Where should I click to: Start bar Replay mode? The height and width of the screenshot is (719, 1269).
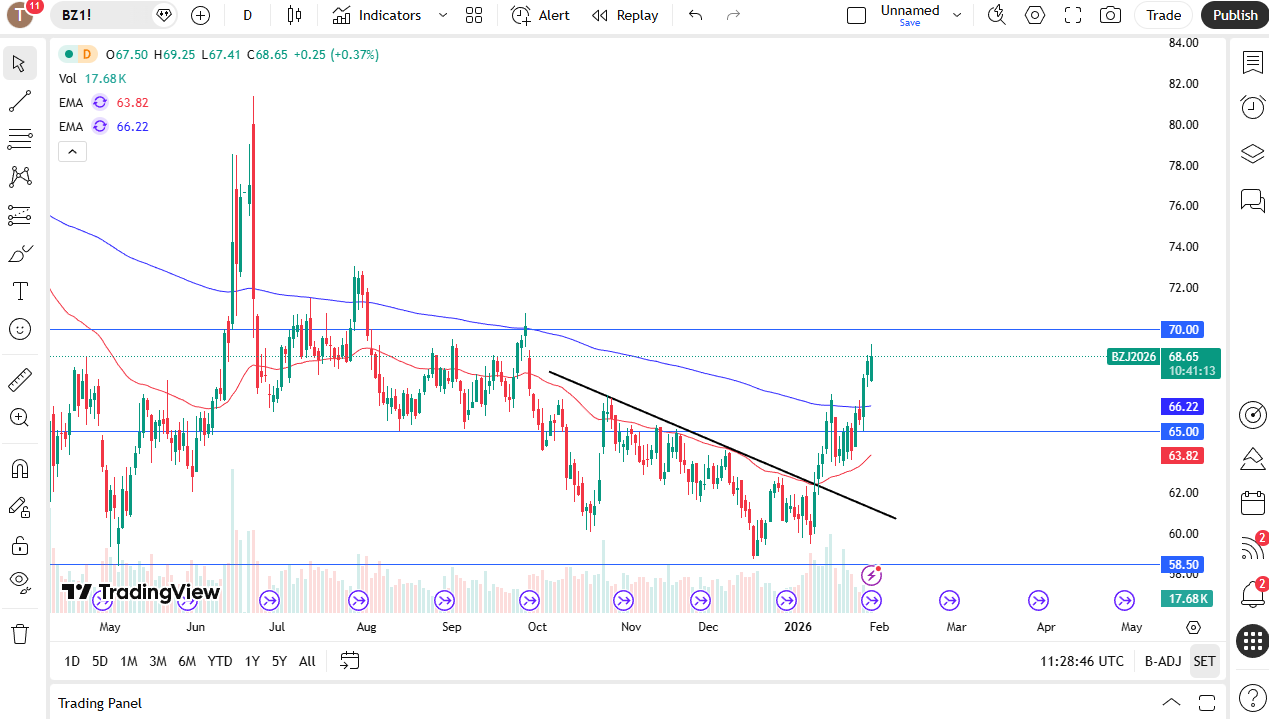[625, 15]
